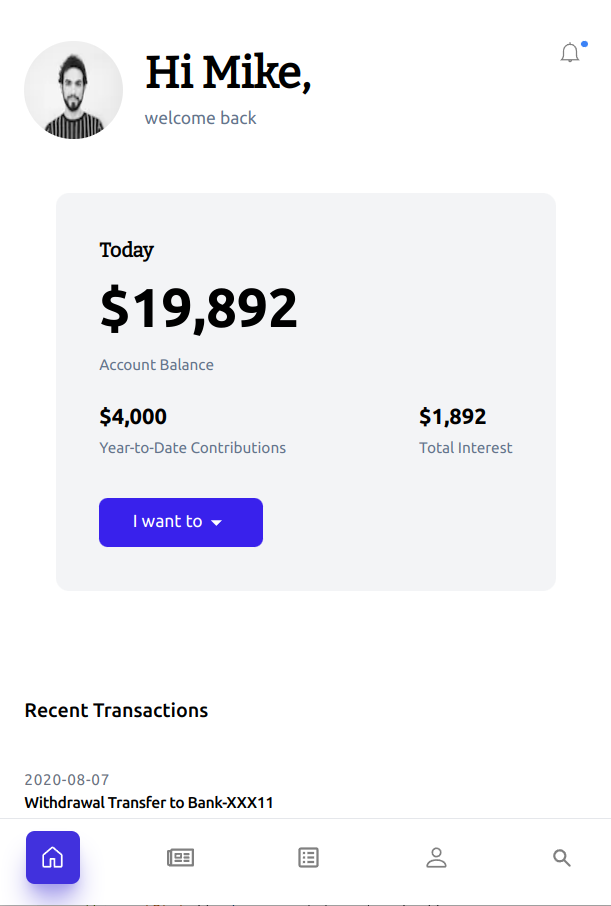
Task: Check notifications via the bell icon
Action: point(569,53)
